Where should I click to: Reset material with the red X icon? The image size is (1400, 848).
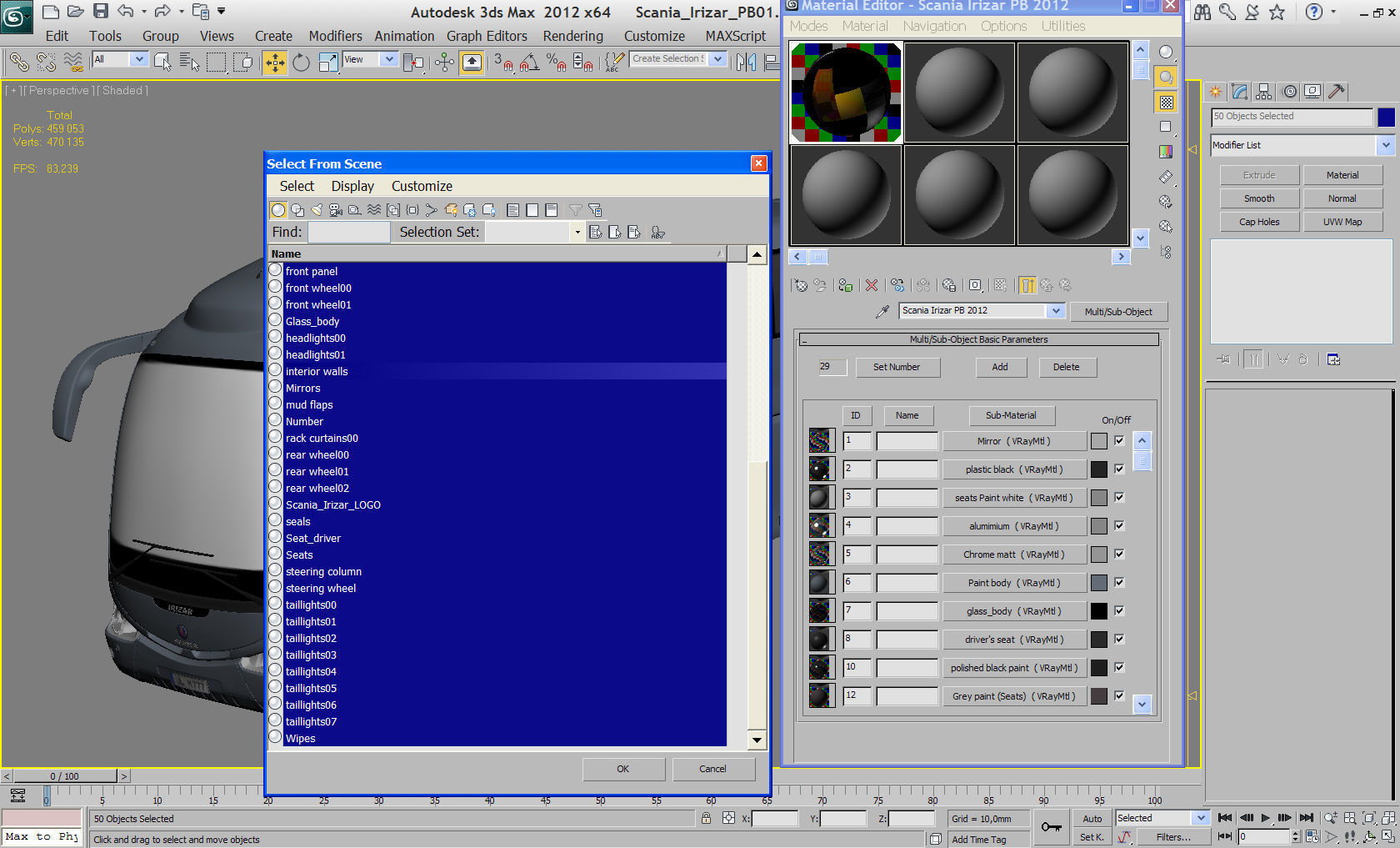(x=872, y=285)
